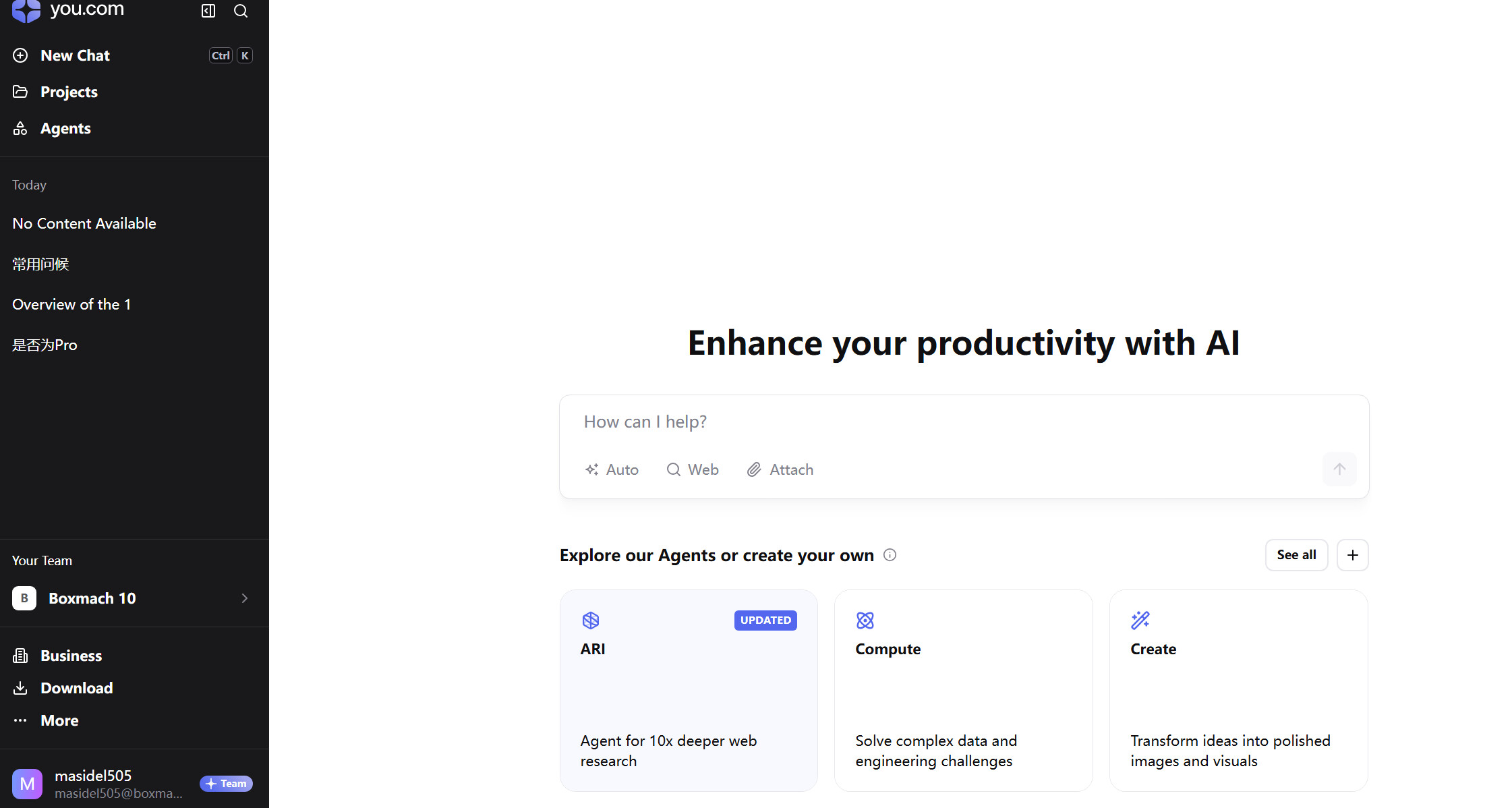Start a New Chat

75,55
